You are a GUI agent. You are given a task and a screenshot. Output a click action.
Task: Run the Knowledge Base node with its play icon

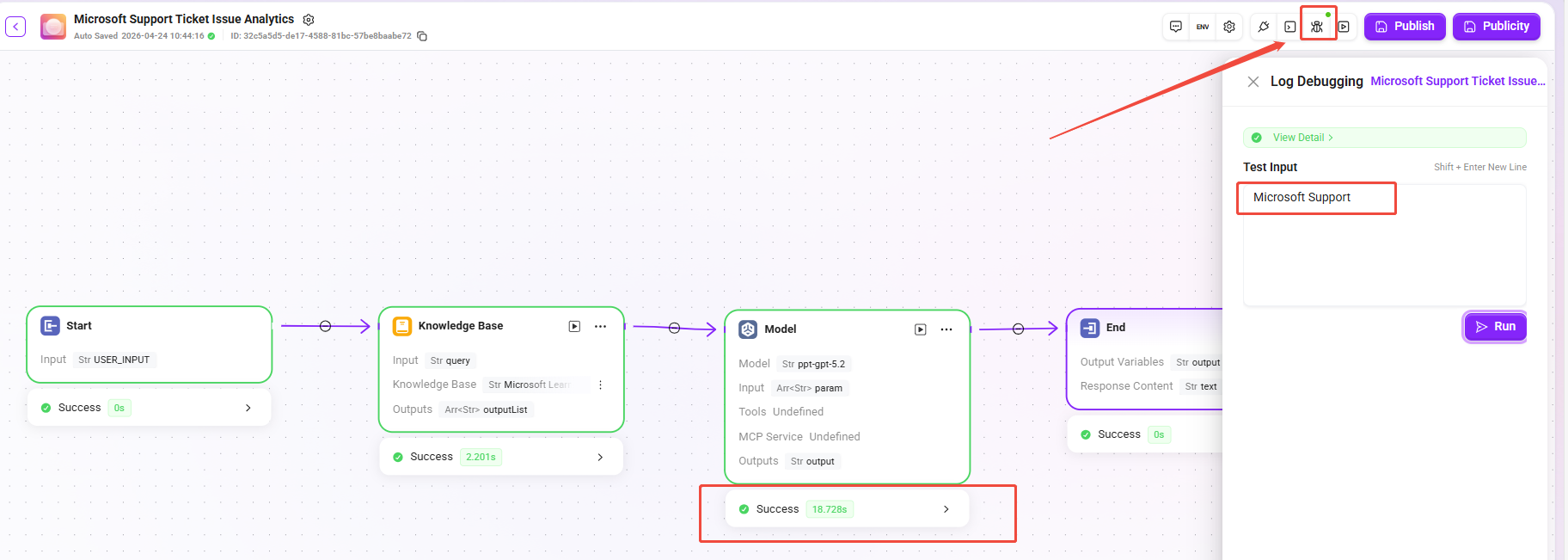coord(574,326)
